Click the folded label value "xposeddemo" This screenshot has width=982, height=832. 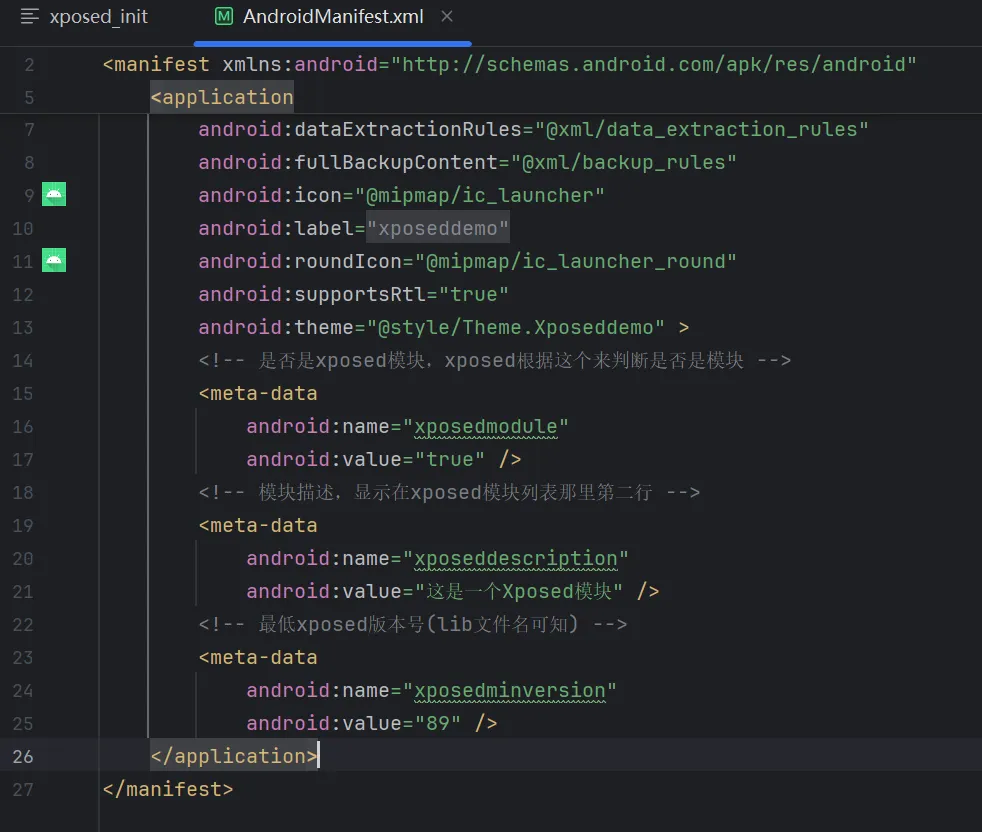(438, 228)
